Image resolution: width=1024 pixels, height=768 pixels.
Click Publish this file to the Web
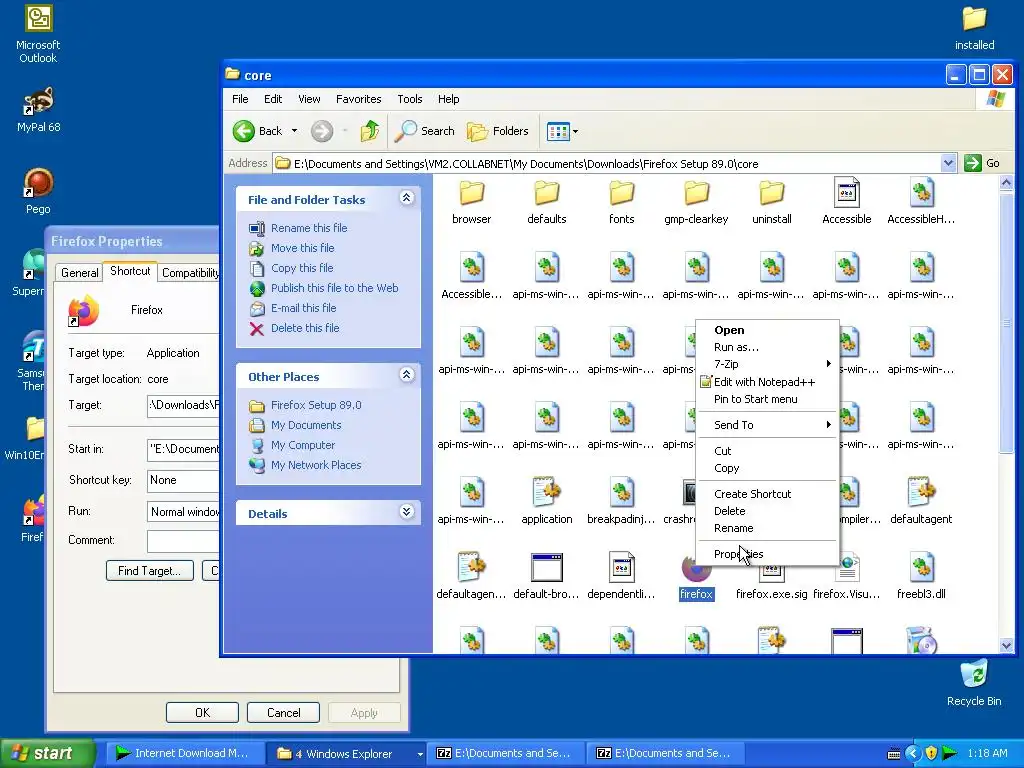[334, 288]
